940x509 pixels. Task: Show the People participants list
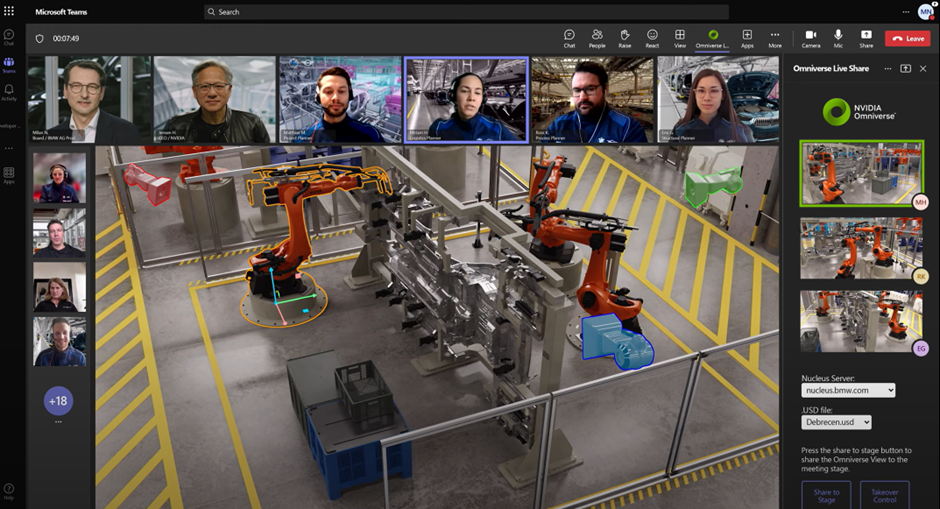596,38
